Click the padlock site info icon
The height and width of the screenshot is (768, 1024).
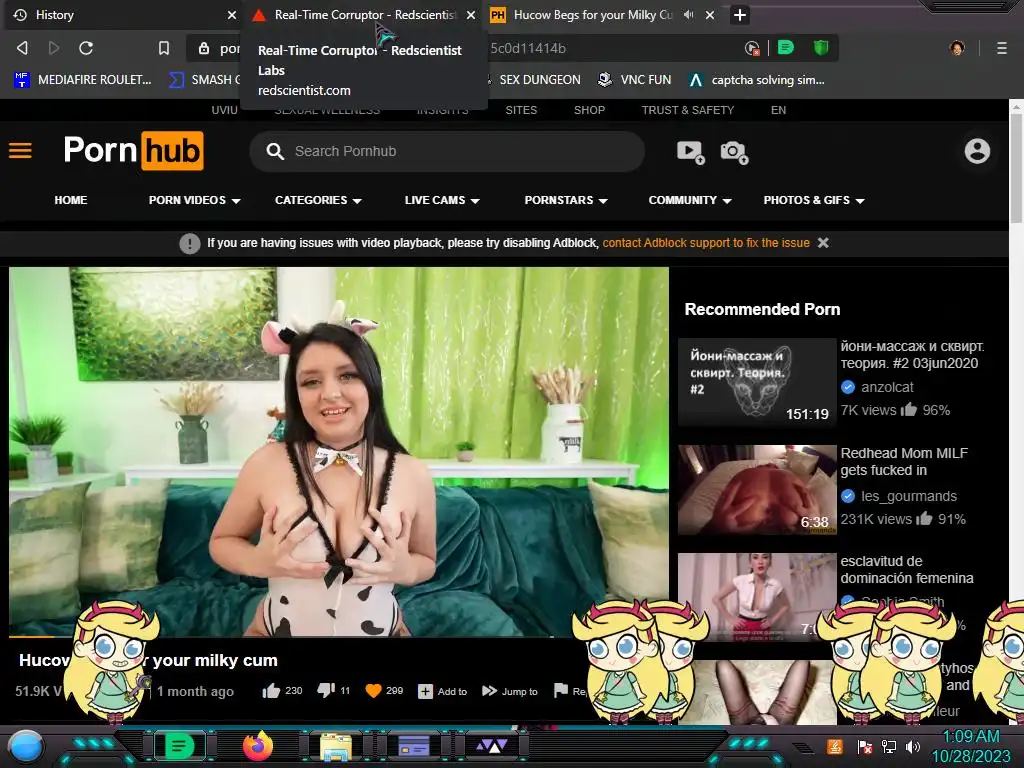click(204, 48)
